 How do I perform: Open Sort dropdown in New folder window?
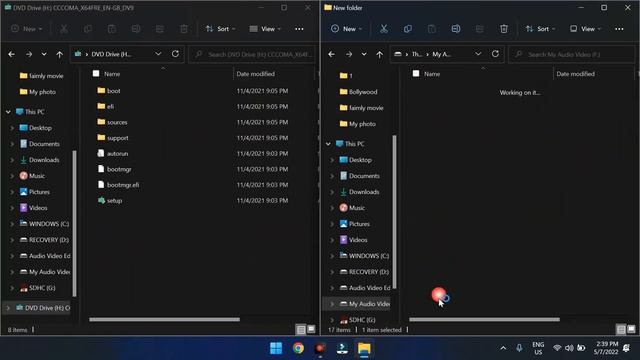(x=540, y=29)
